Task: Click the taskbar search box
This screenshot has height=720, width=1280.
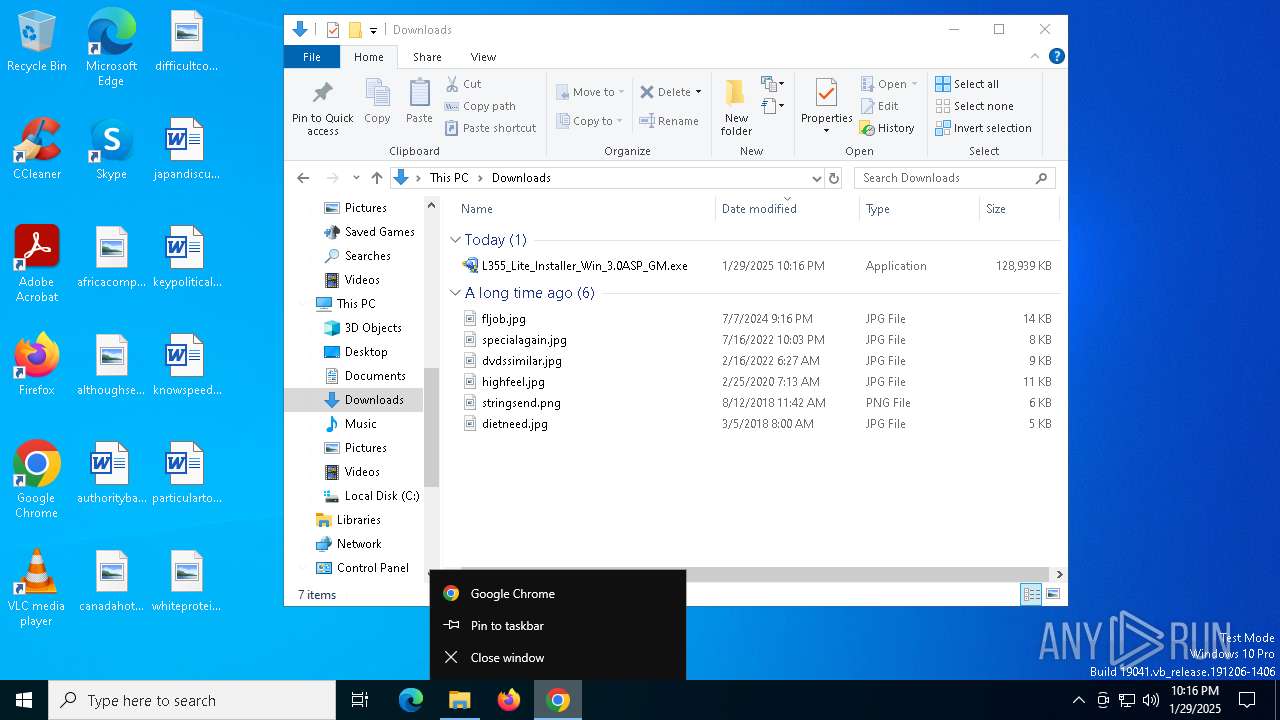Action: click(x=192, y=700)
